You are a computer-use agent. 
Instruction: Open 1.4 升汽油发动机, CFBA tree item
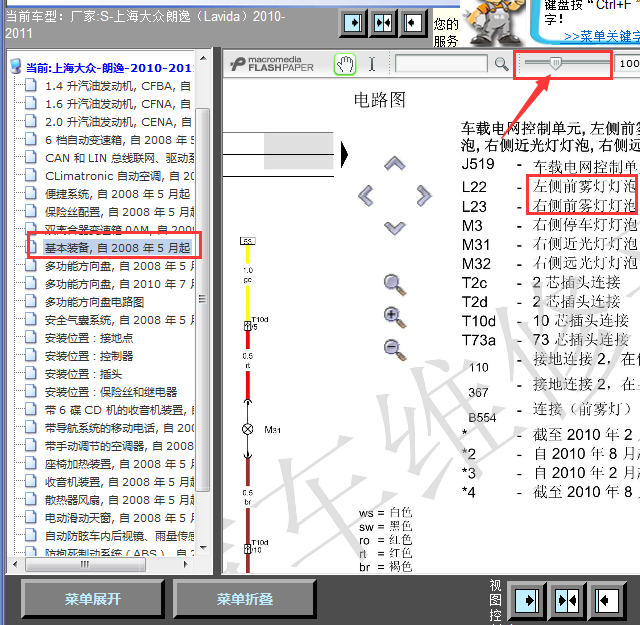pyautogui.click(x=118, y=86)
